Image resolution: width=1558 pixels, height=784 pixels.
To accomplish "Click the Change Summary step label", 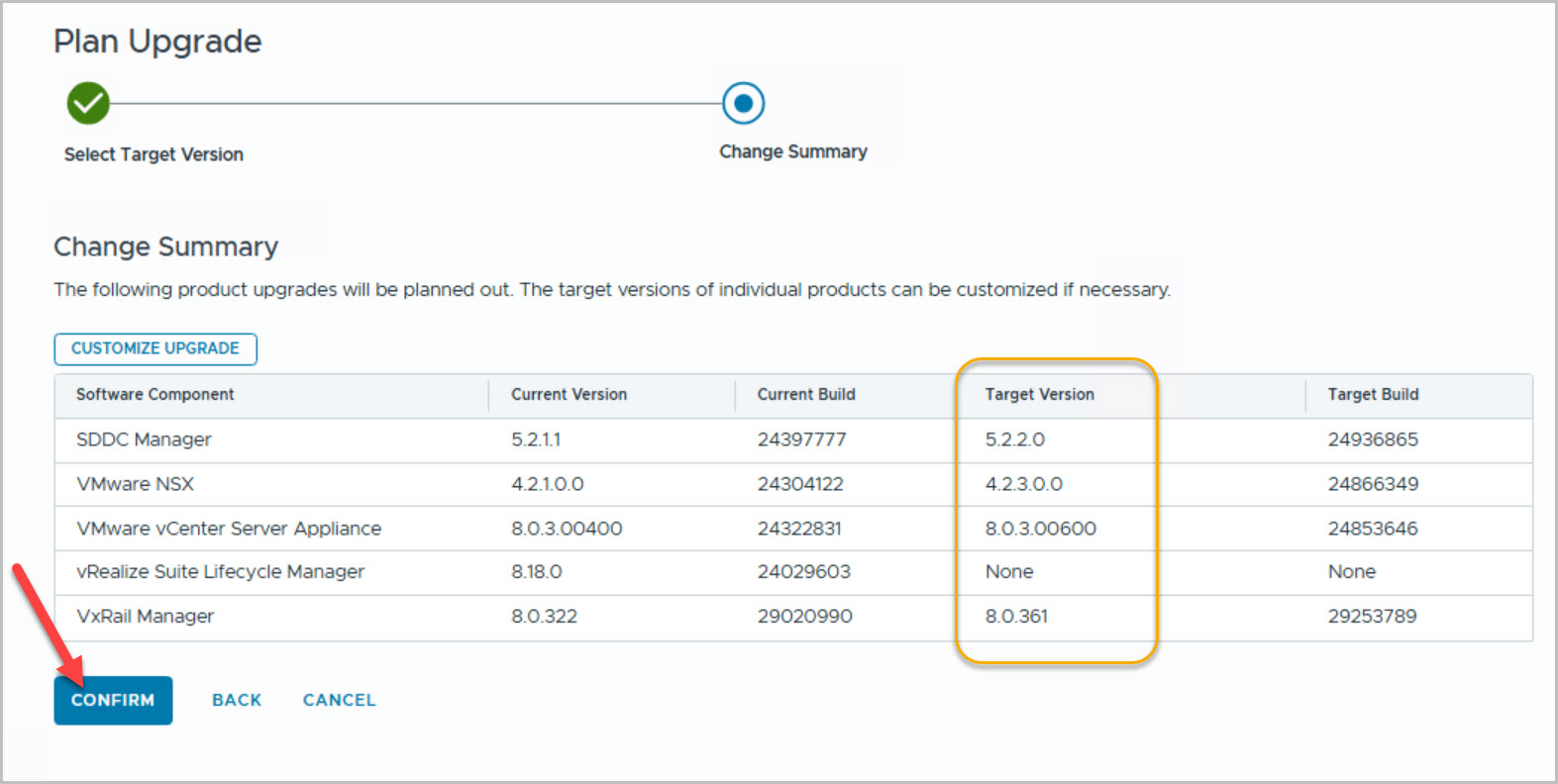I will pos(792,151).
